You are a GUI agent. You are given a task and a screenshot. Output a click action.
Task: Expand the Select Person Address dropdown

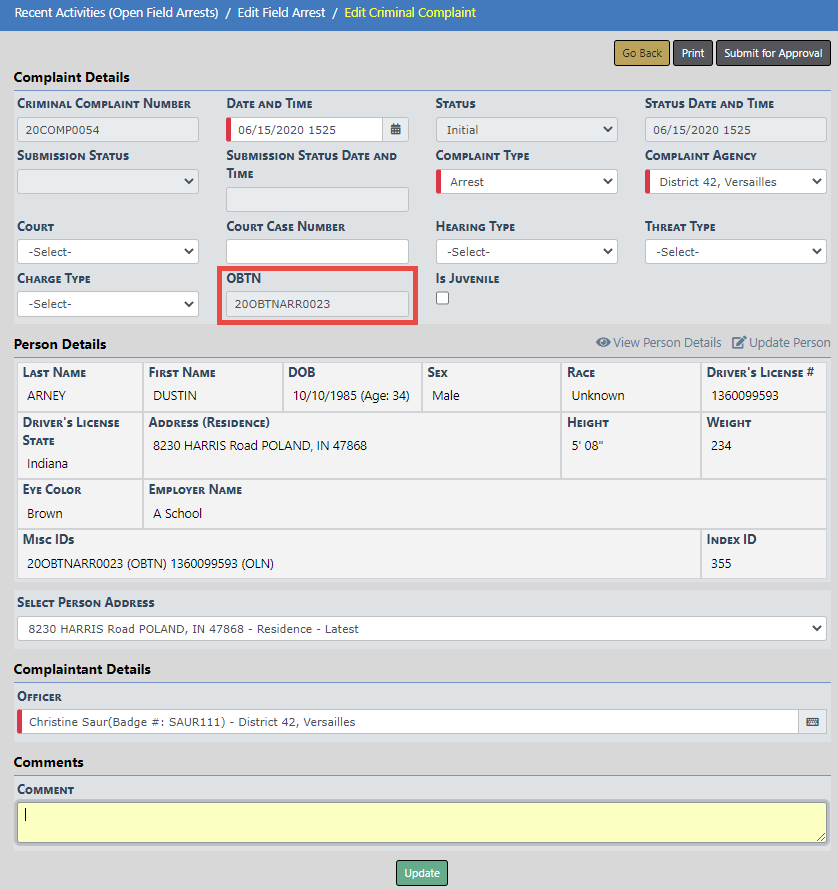click(421, 629)
